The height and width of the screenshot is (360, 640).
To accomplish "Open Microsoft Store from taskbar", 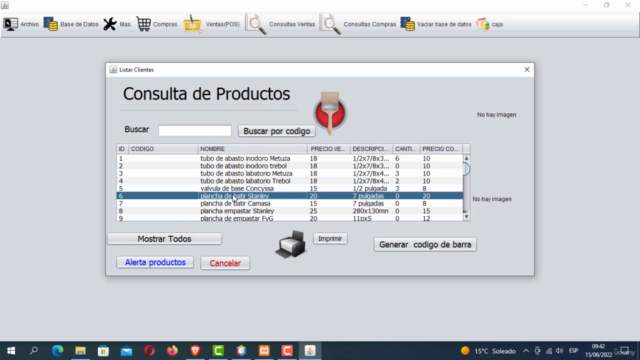I will pyautogui.click(x=103, y=351).
